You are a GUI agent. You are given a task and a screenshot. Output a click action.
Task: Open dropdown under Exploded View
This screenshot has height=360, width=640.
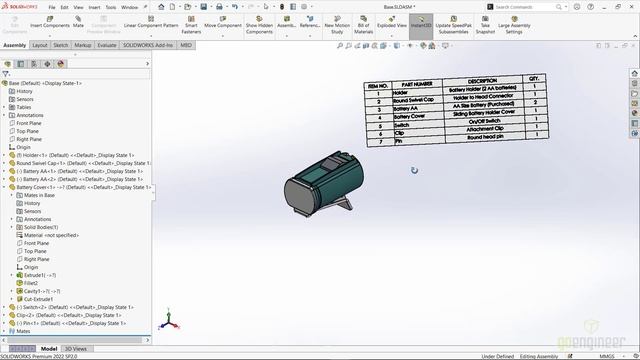coord(392,36)
